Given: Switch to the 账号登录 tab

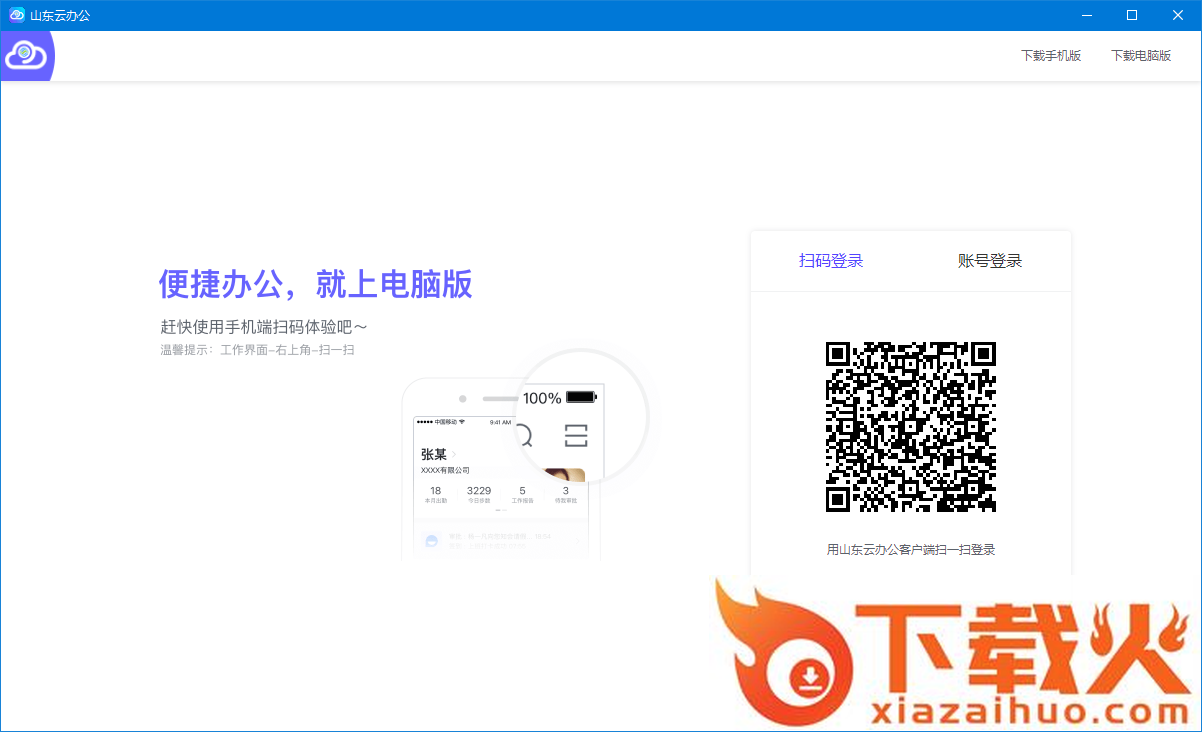Looking at the screenshot, I should (x=990, y=261).
